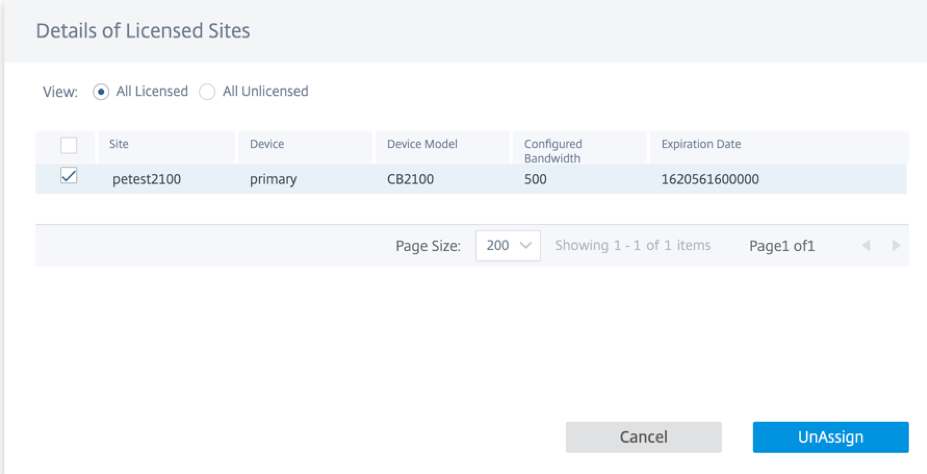This screenshot has height=474, width=927.
Task: Go to the next page arrow
Action: click(896, 245)
